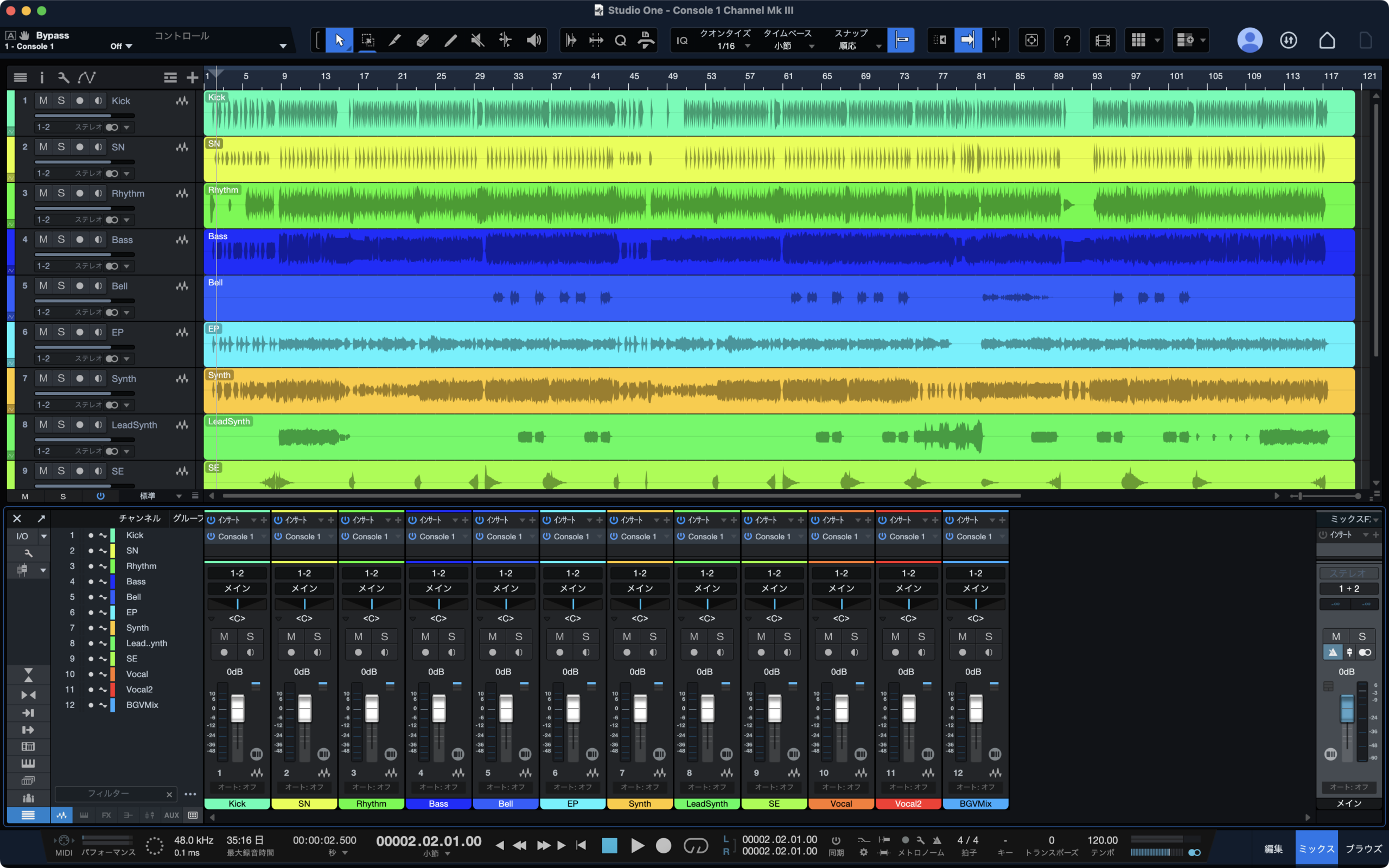Detach the mixer console window
The image size is (1389, 868).
(41, 519)
